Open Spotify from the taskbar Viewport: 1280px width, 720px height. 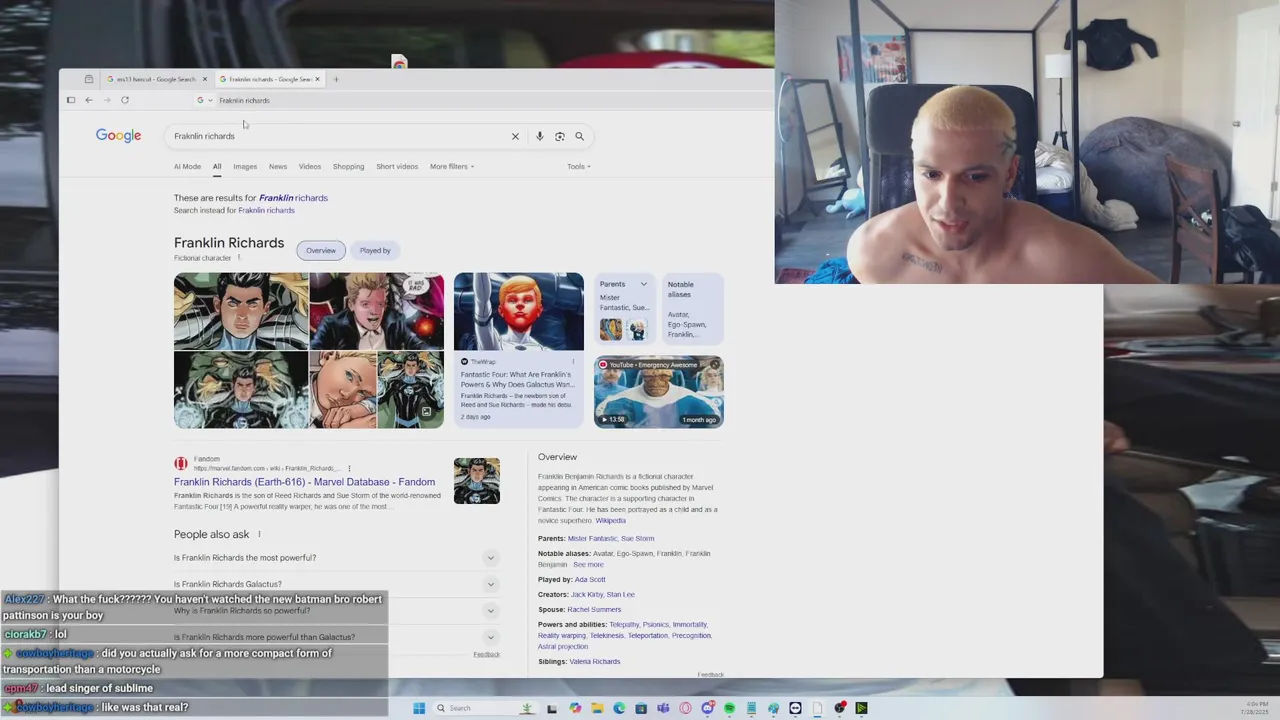click(729, 708)
